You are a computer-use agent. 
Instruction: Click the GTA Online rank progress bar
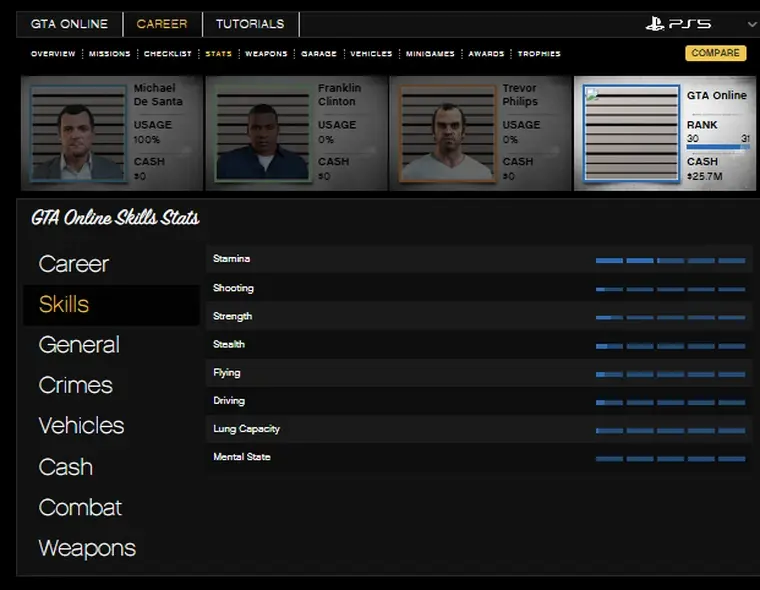[x=718, y=146]
